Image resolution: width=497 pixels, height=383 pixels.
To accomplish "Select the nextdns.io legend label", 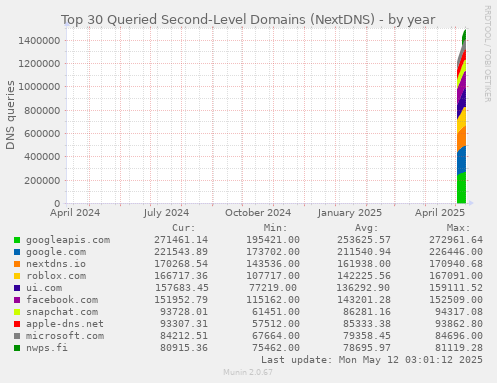I will 56,264.
